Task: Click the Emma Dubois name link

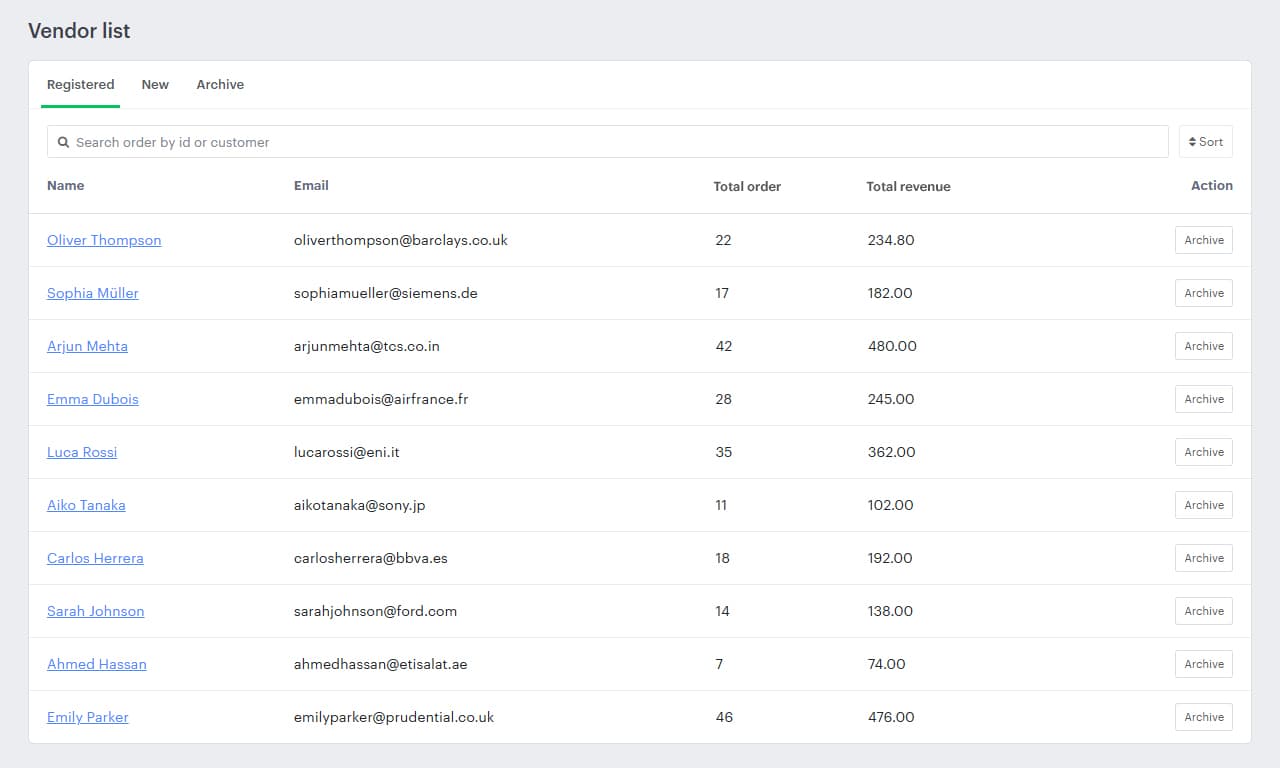Action: click(93, 399)
